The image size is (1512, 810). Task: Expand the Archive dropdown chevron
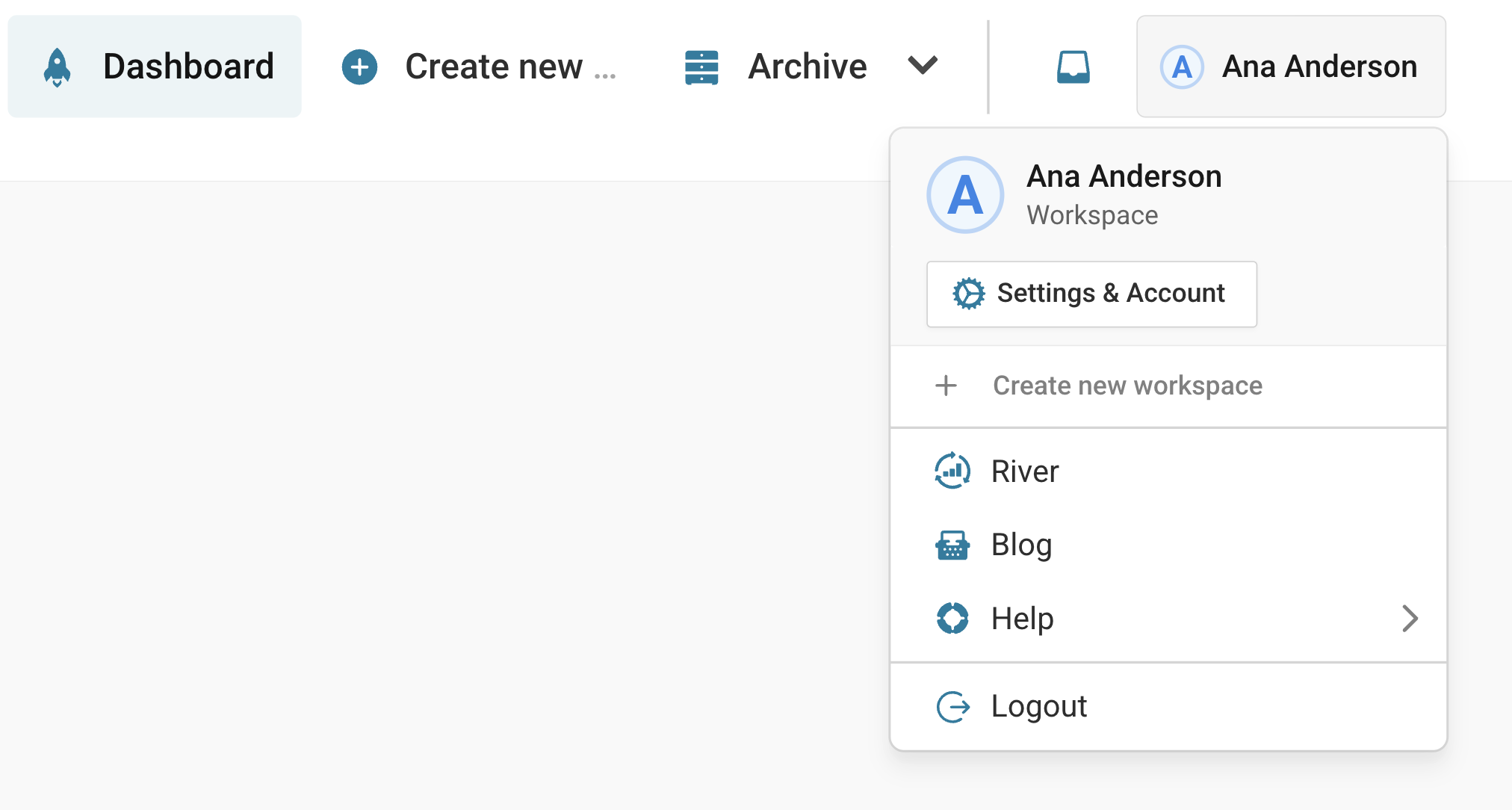pos(923,66)
